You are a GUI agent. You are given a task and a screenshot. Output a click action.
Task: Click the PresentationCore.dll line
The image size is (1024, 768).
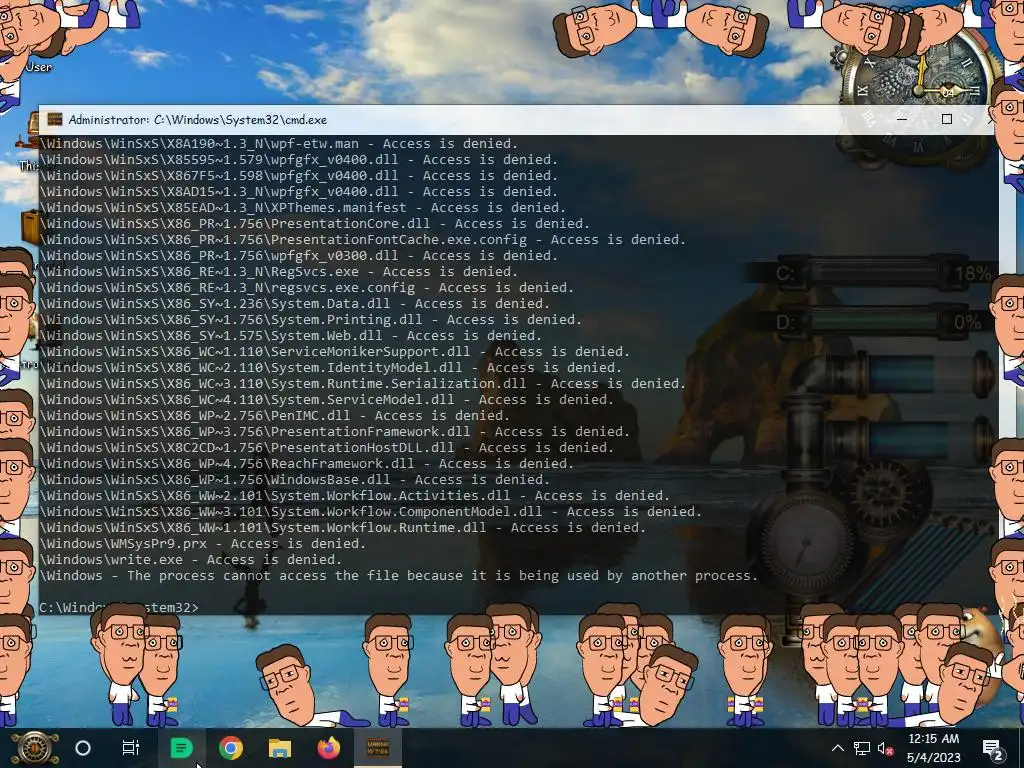pos(315,223)
